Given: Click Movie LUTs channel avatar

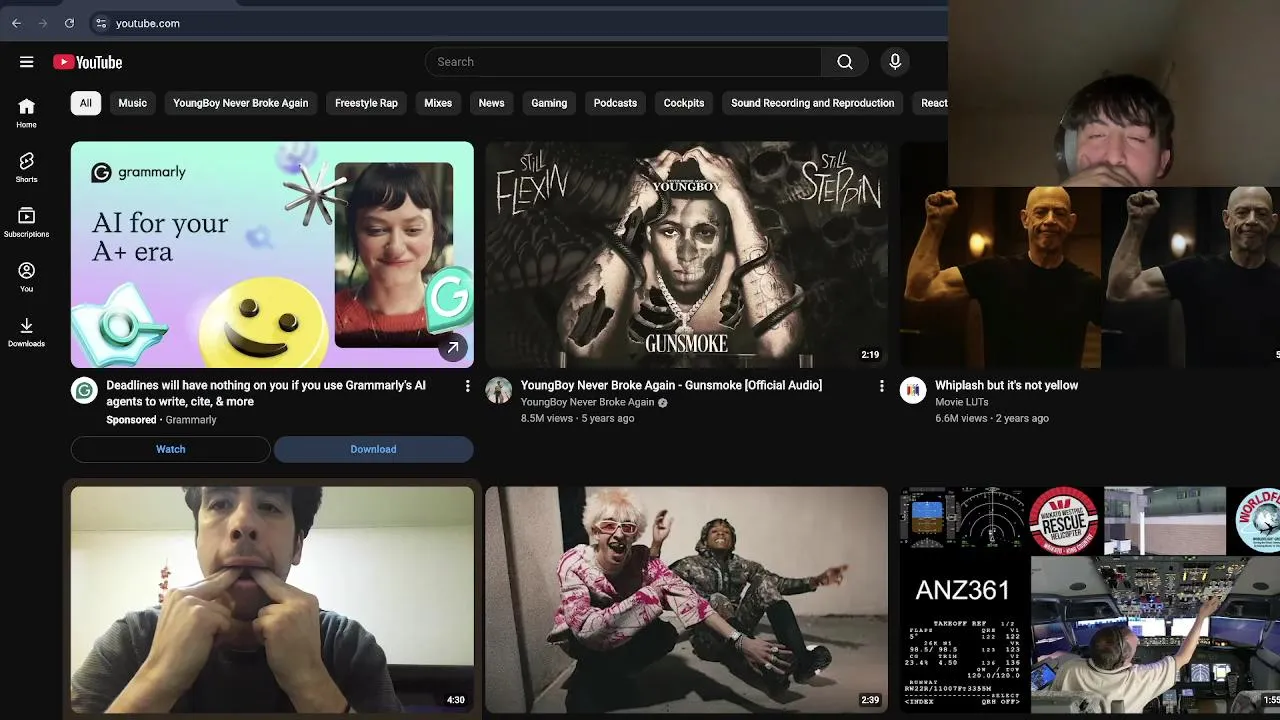Looking at the screenshot, I should tap(913, 390).
